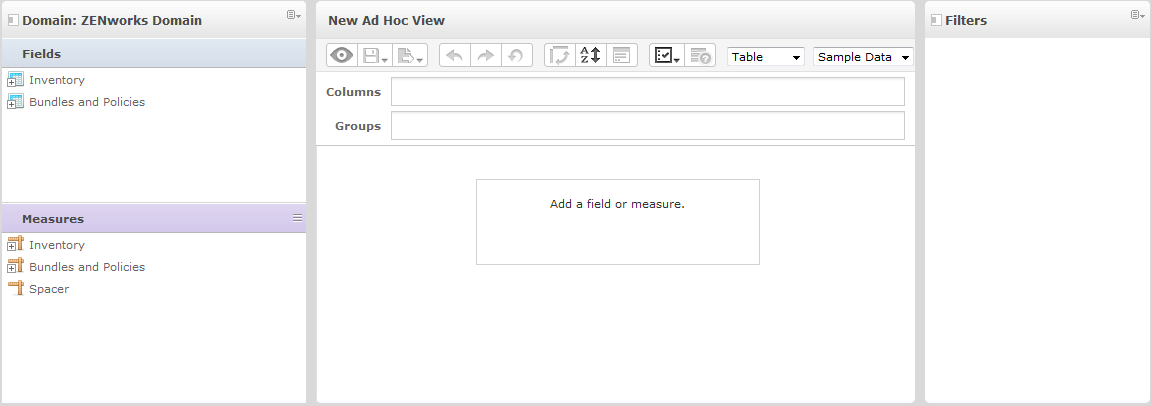Click the display mode eye icon
The image size is (1151, 406).
[x=341, y=56]
